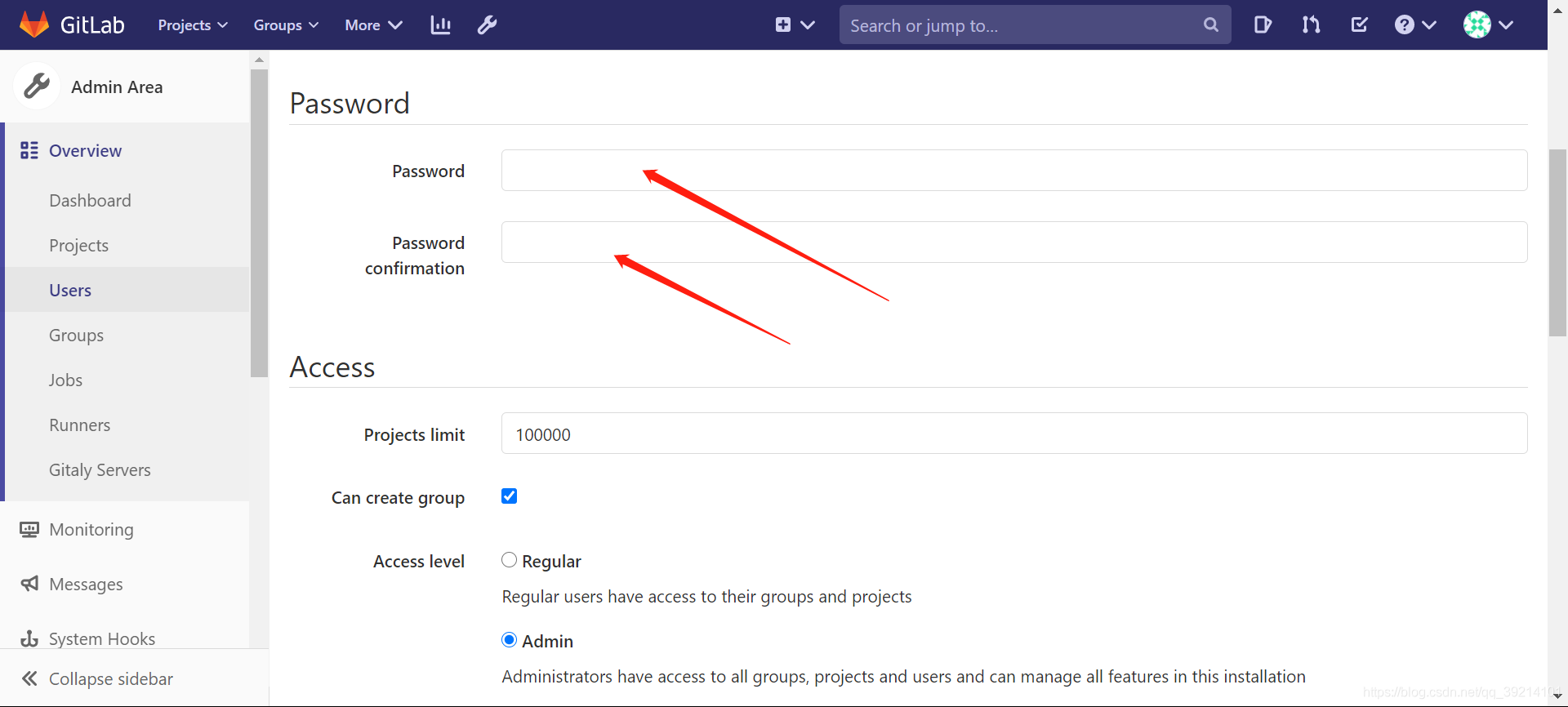Open Projects in the sidebar
Viewport: 1568px width, 707px height.
[78, 246]
